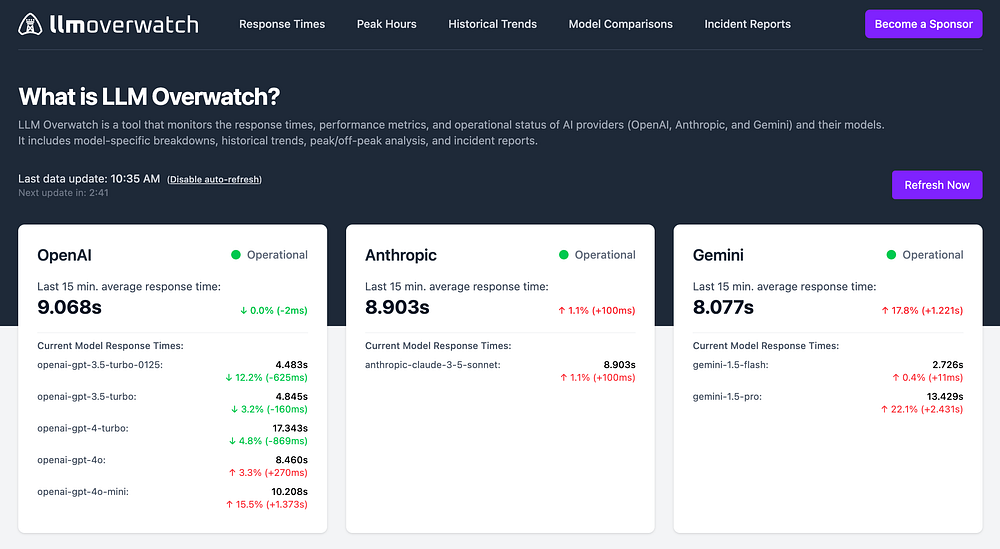Click the Disable auto-refresh link
This screenshot has height=549, width=1000.
(x=214, y=179)
